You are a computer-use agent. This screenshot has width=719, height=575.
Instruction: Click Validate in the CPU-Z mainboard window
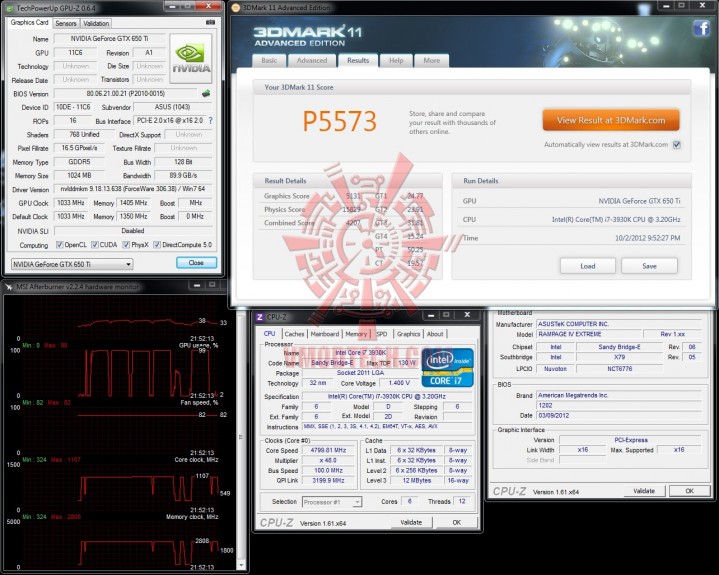644,491
